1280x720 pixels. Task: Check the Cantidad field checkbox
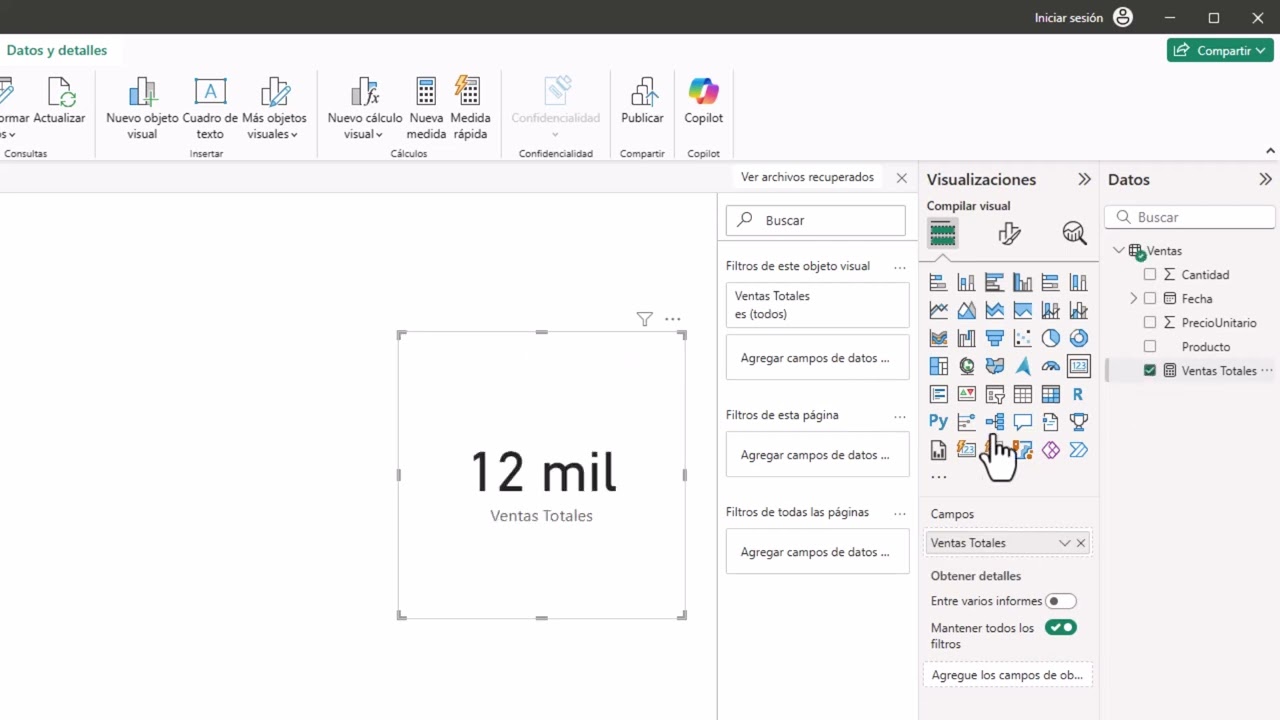click(x=1150, y=274)
